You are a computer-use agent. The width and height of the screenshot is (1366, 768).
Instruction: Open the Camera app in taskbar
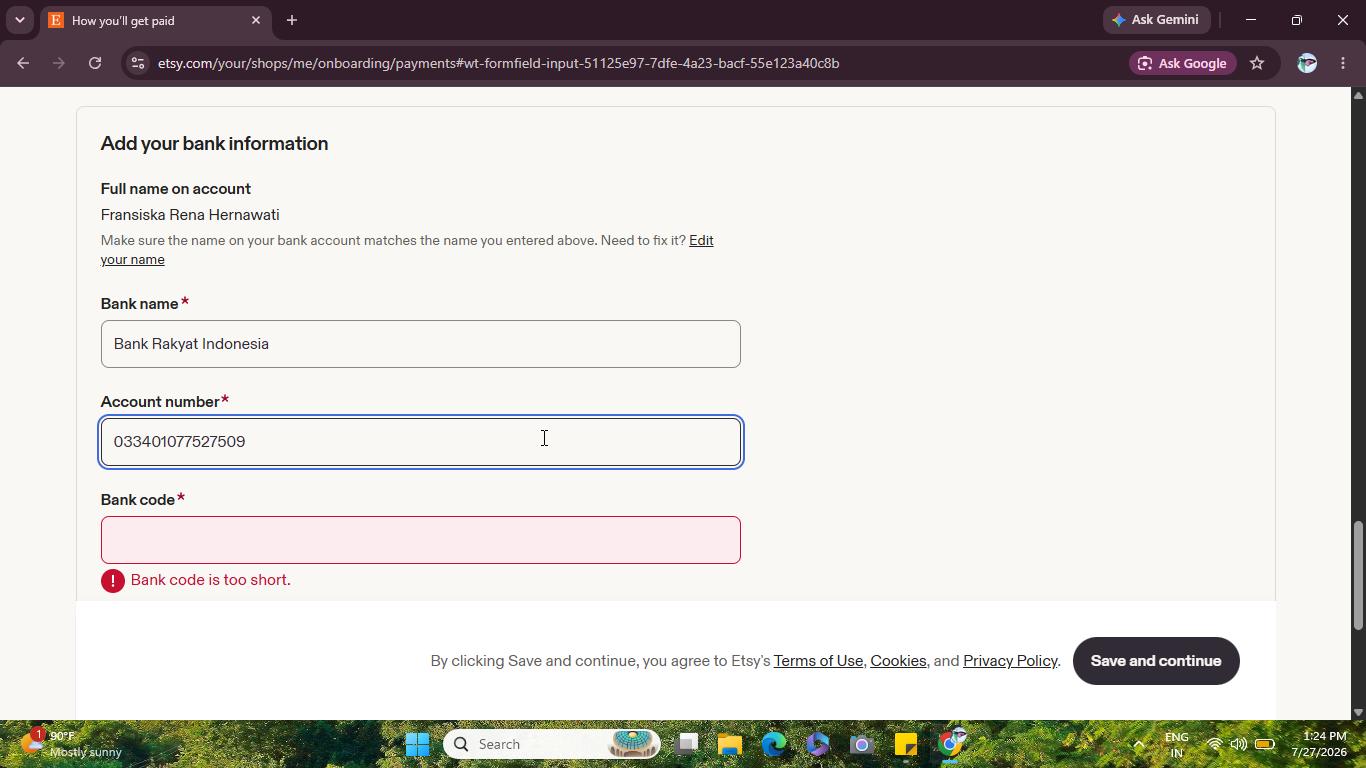tap(862, 744)
